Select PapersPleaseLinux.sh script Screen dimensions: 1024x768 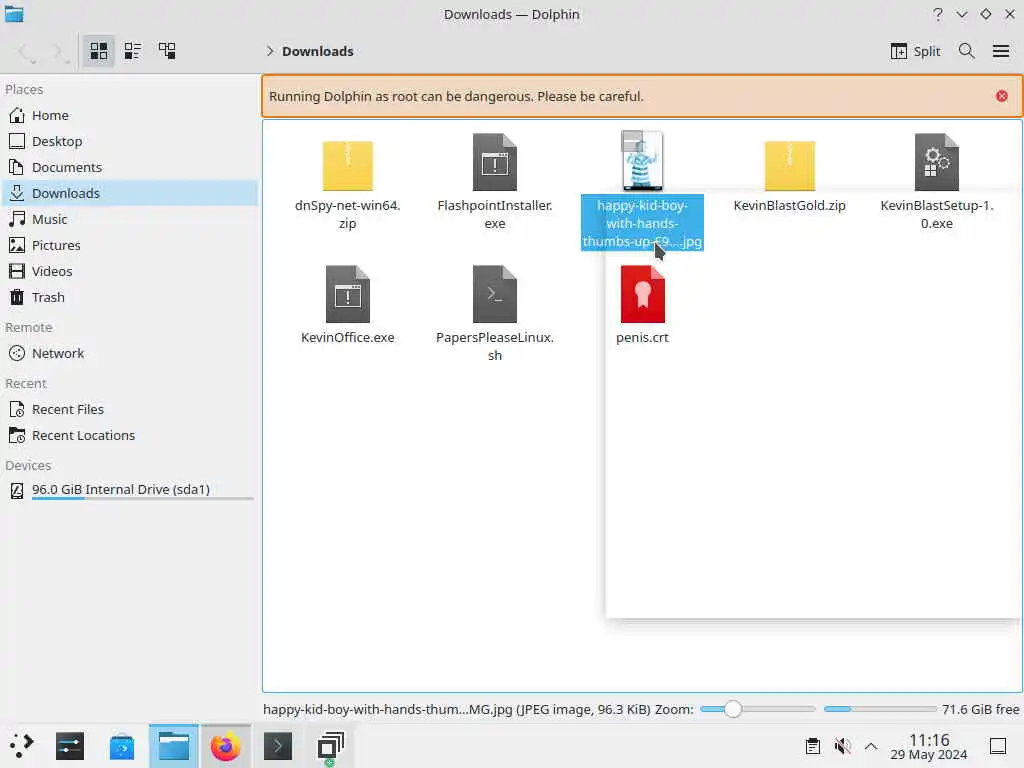click(494, 313)
